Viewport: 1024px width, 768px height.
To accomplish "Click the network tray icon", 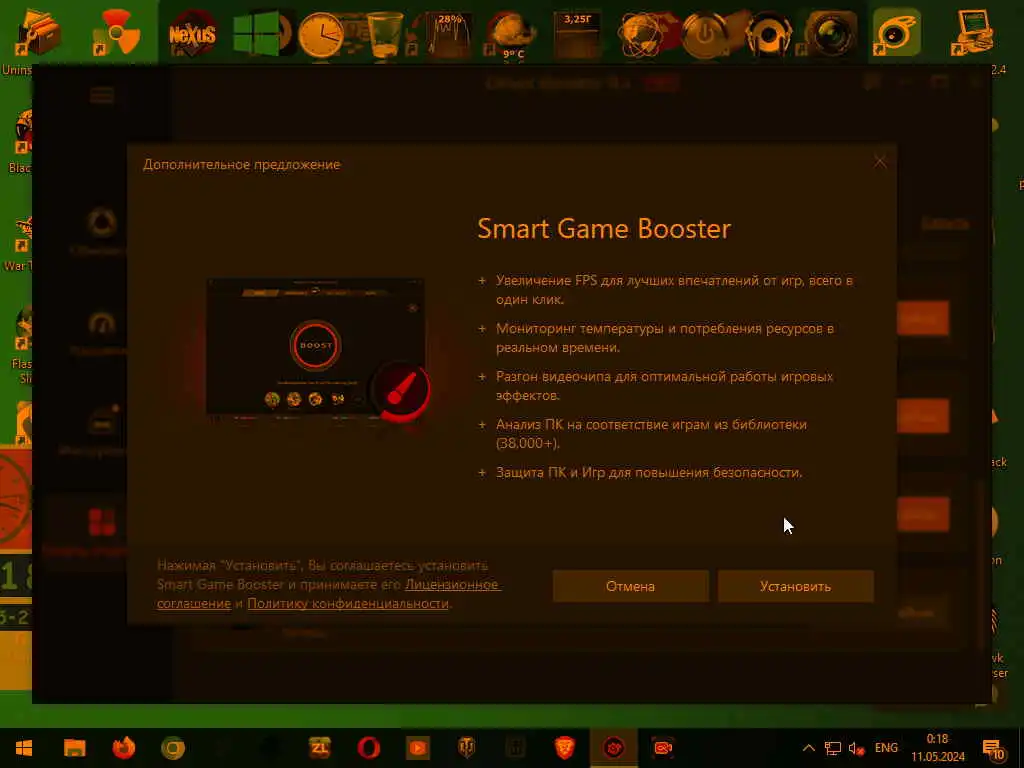I will pyautogui.click(x=833, y=748).
